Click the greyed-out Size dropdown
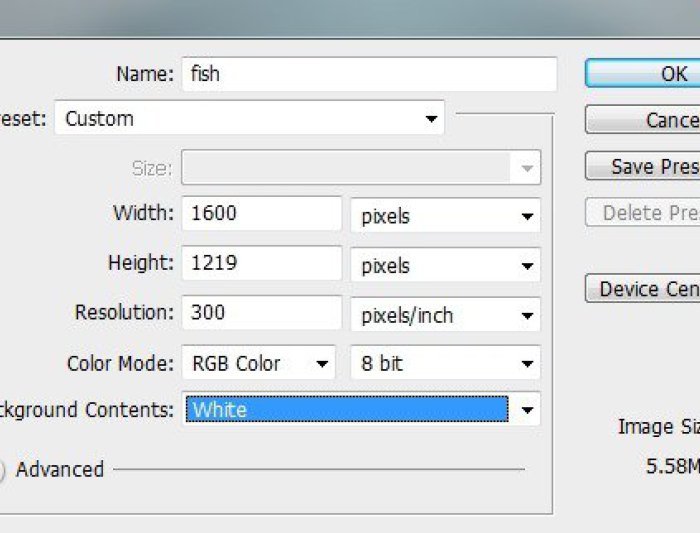Viewport: 700px width, 533px height. click(x=360, y=168)
